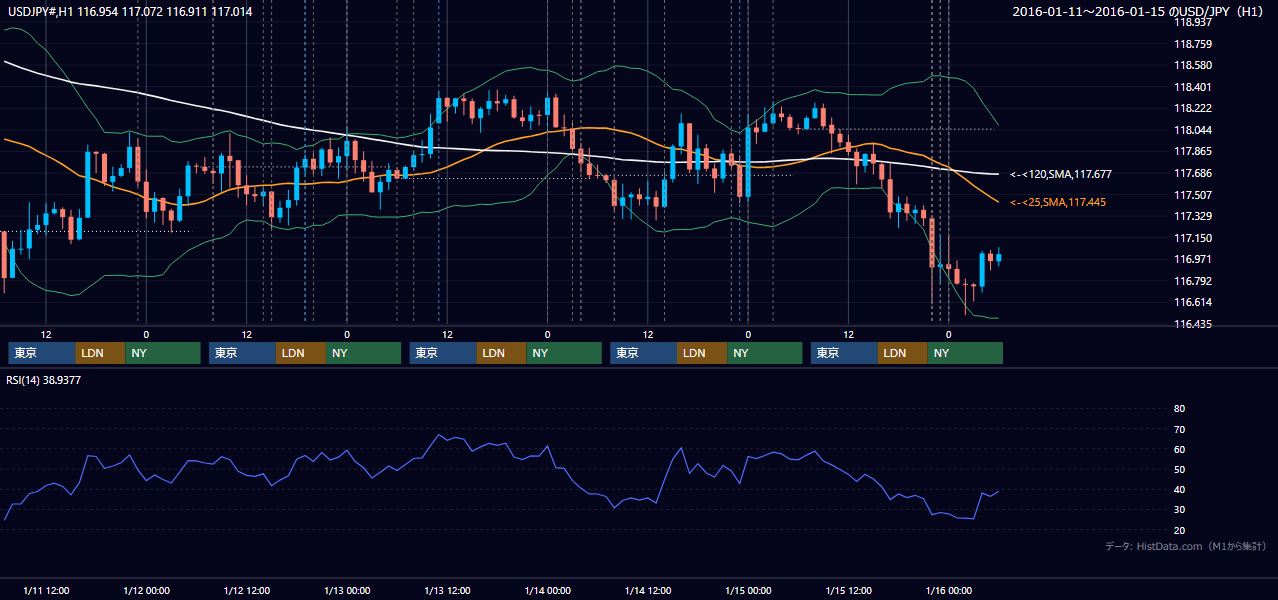Click the 1/11 12:00 time label
Screen dimensions: 1278x600
pos(46,591)
